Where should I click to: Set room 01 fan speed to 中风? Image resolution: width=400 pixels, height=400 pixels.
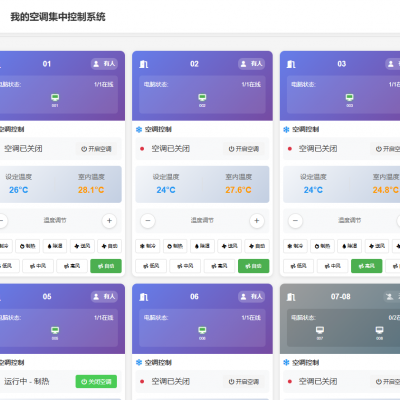click(38, 266)
